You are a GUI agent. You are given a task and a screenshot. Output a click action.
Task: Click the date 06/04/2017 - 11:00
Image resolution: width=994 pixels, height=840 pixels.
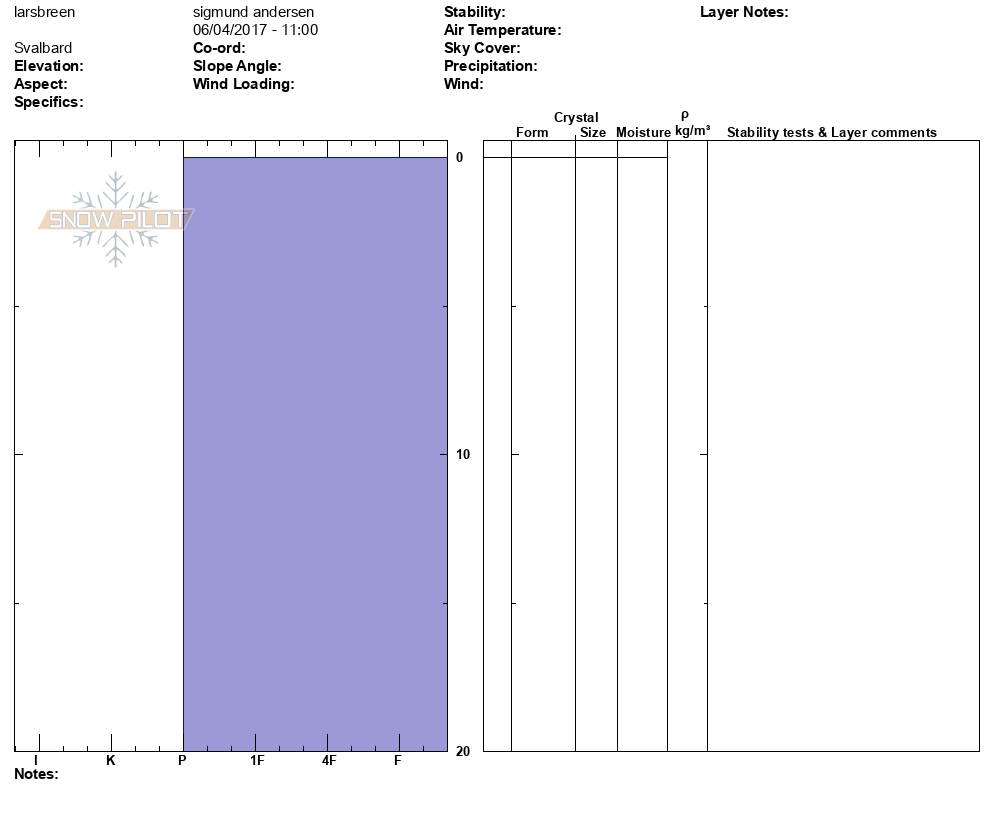[255, 30]
